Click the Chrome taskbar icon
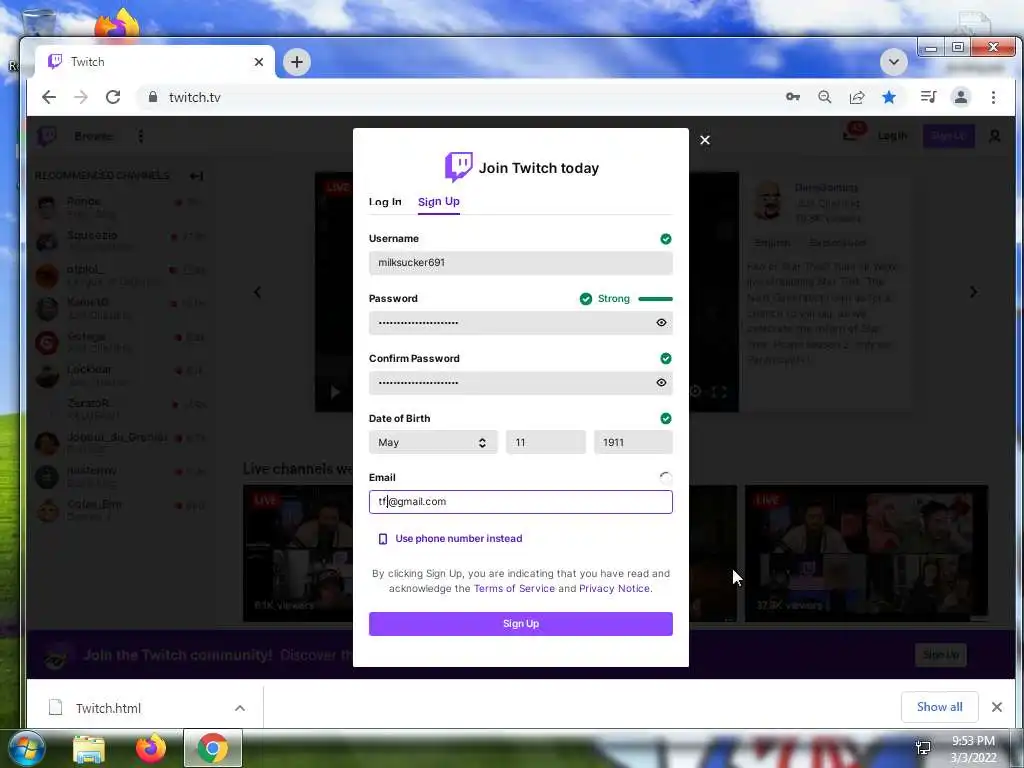Screen dimensions: 1024x768 (x=213, y=748)
